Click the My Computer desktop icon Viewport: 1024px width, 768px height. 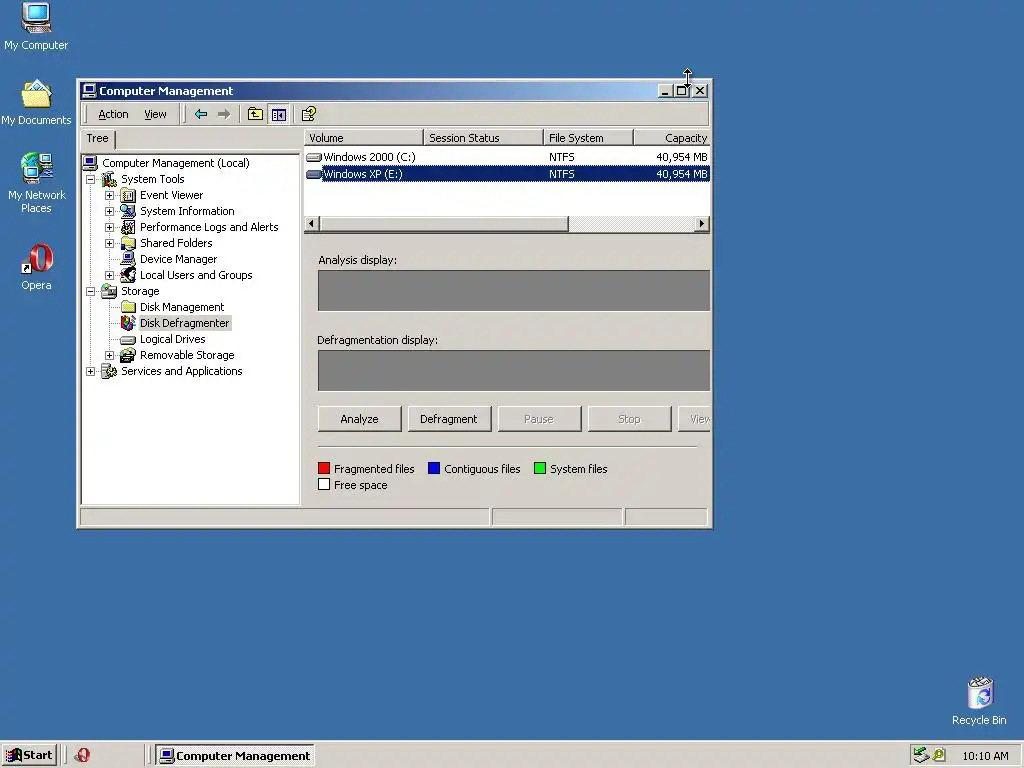click(x=36, y=18)
